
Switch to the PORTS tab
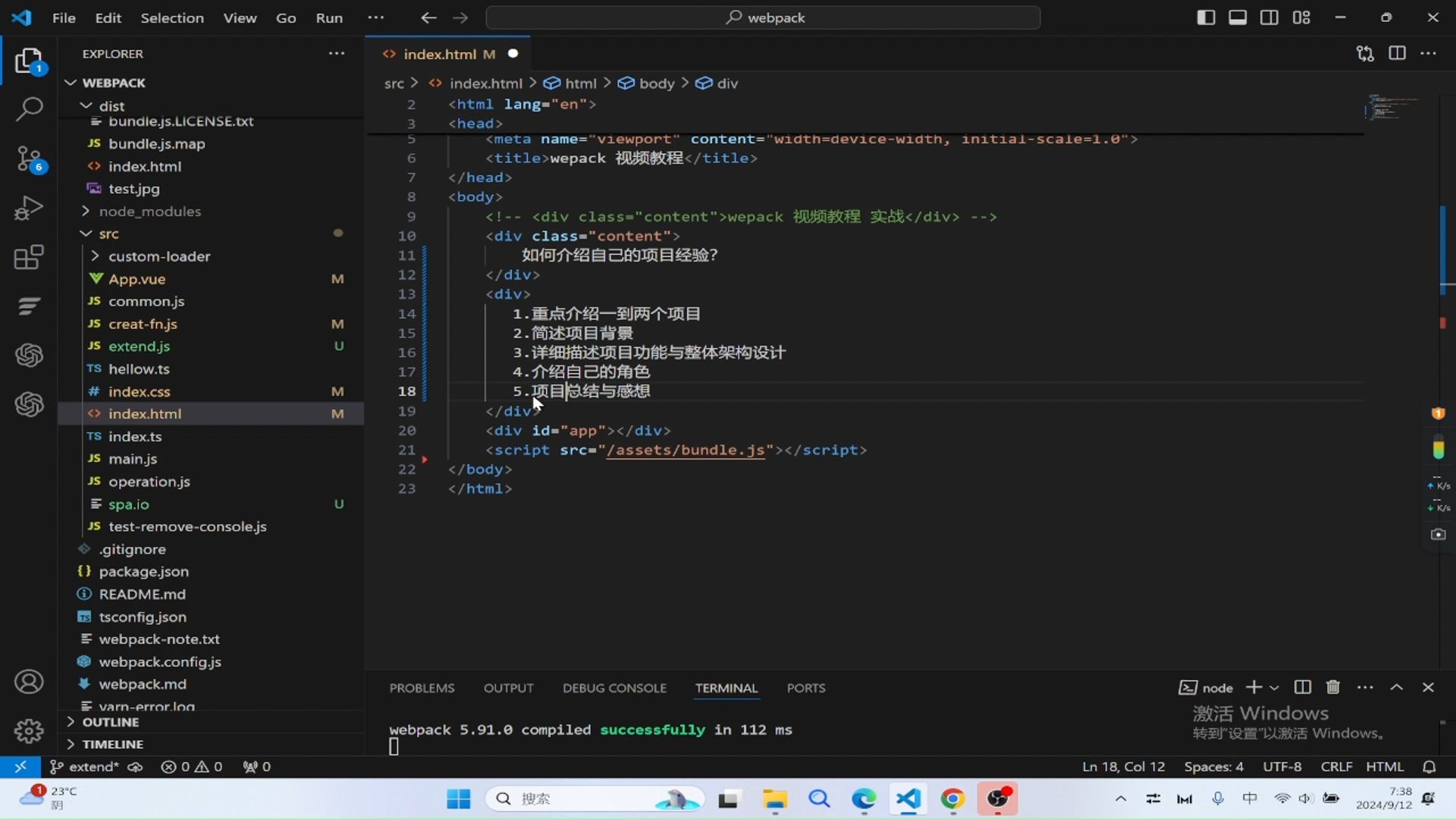806,688
